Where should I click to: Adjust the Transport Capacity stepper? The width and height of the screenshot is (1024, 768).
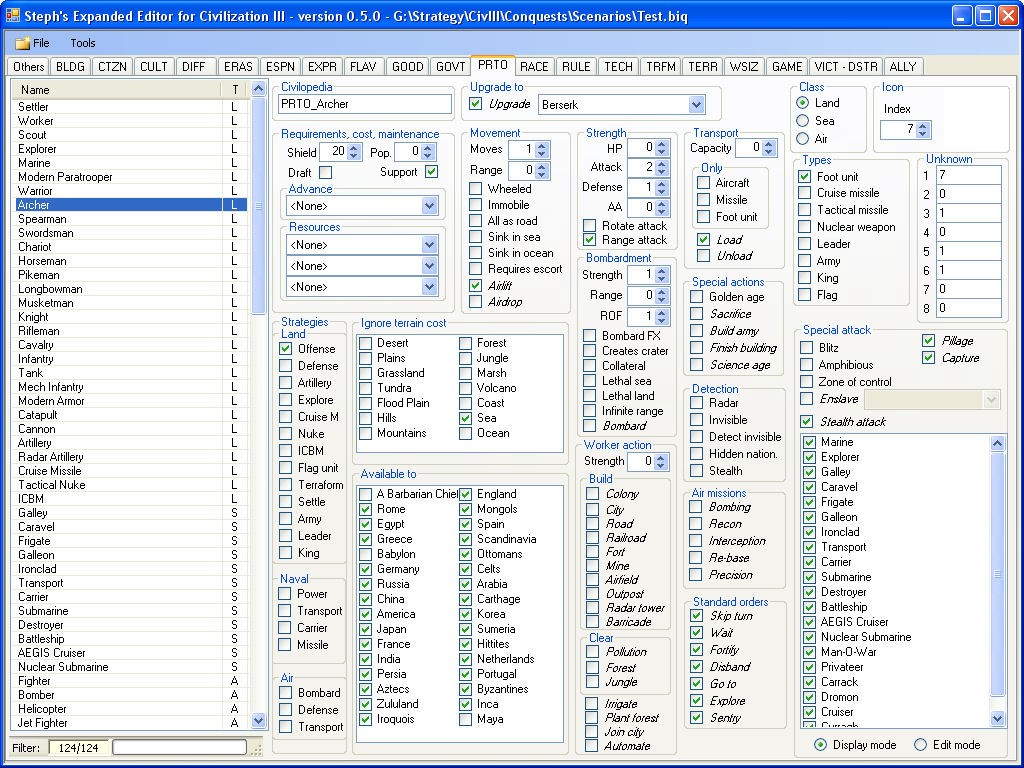pos(769,148)
